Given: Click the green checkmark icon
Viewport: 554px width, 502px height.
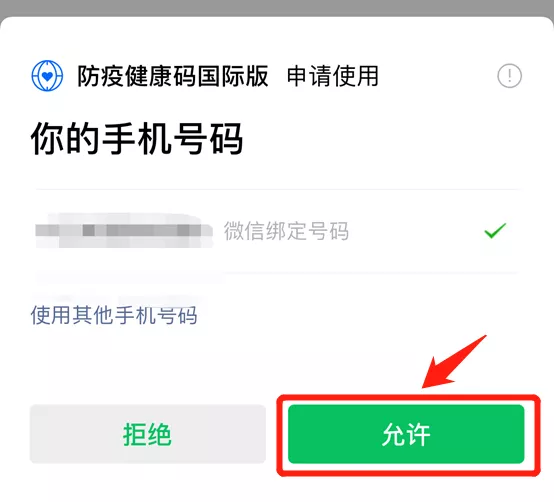Looking at the screenshot, I should [495, 231].
